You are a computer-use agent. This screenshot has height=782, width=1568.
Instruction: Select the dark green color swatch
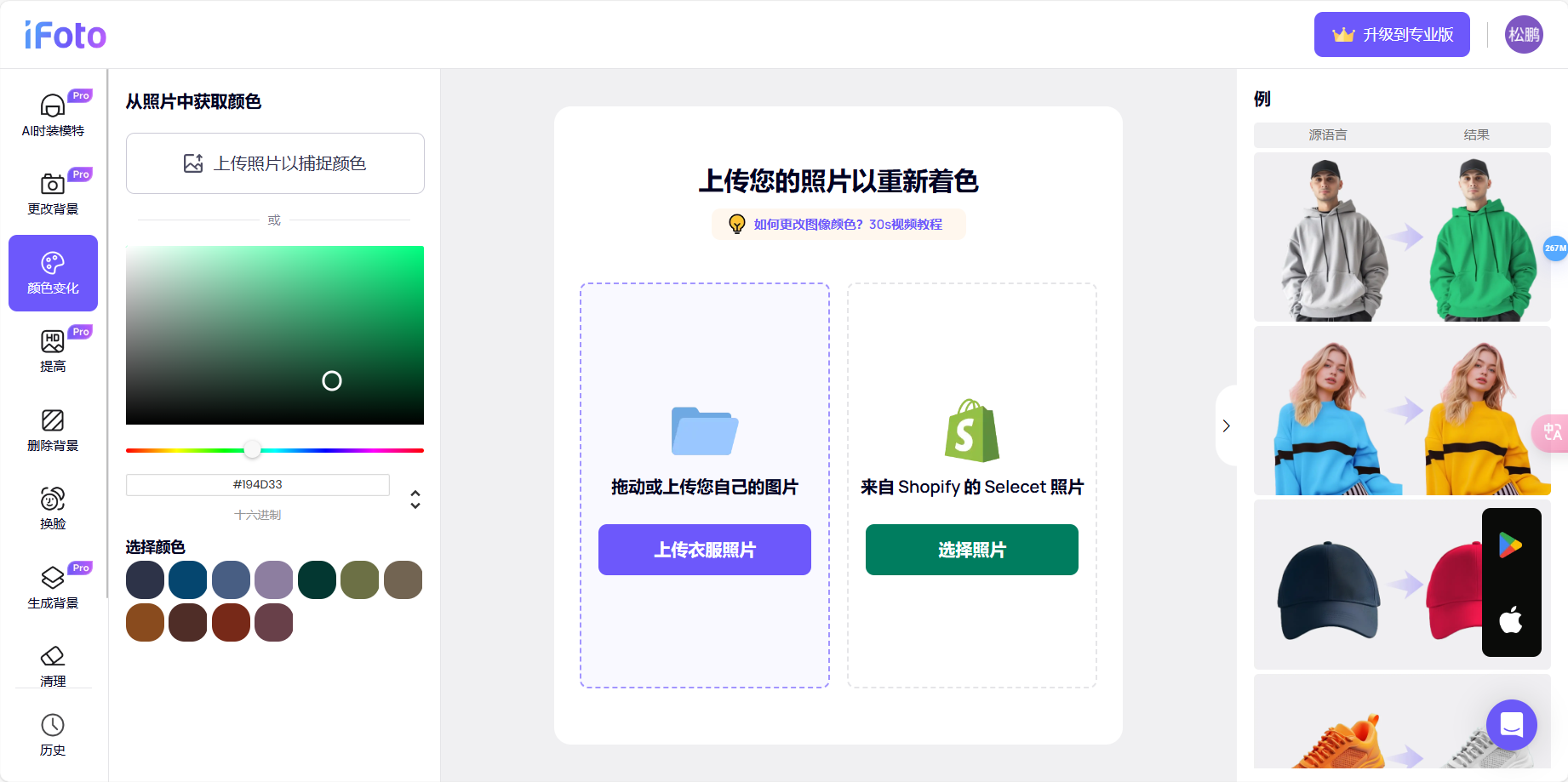[318, 579]
